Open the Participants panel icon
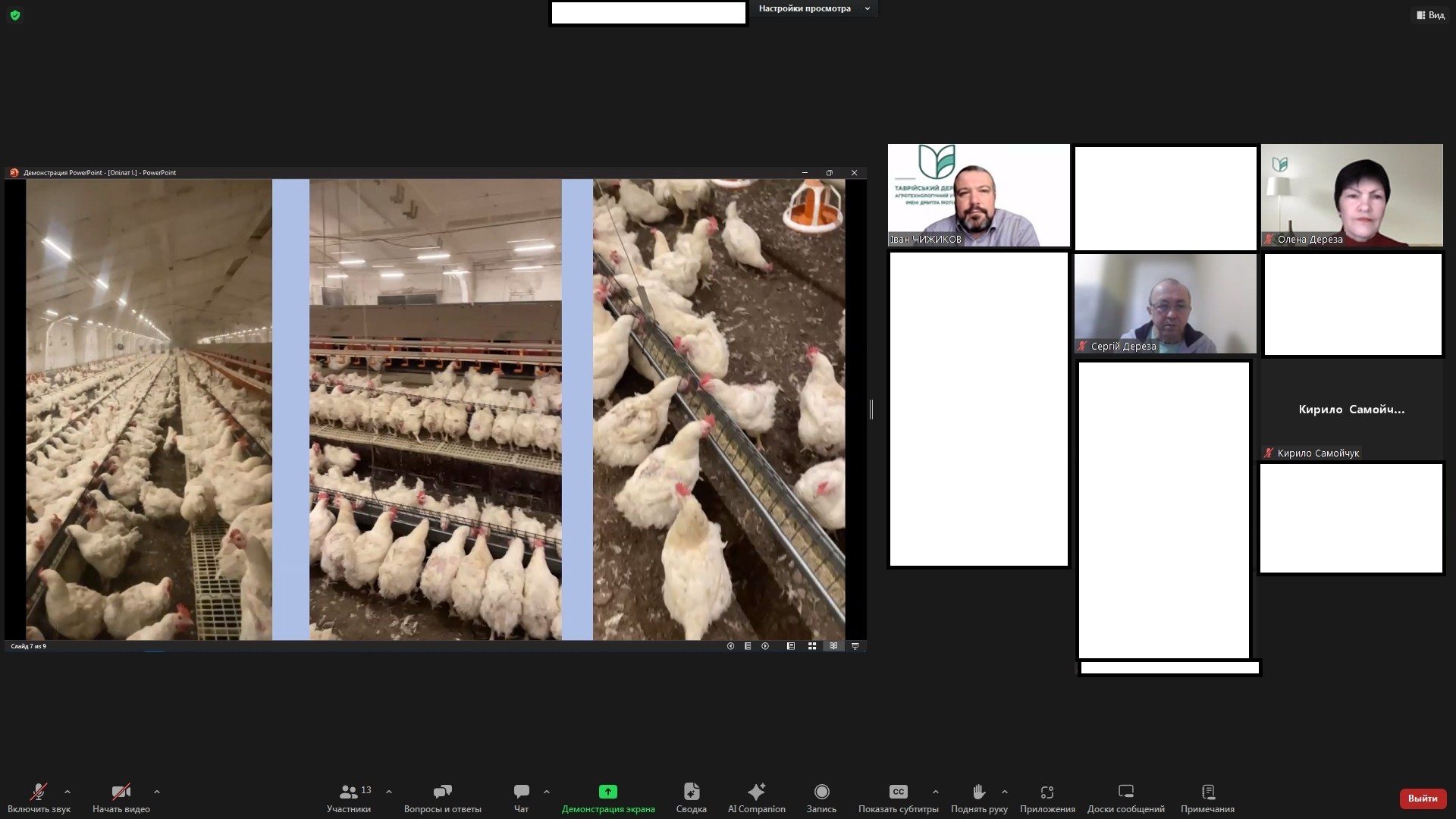 (x=348, y=792)
